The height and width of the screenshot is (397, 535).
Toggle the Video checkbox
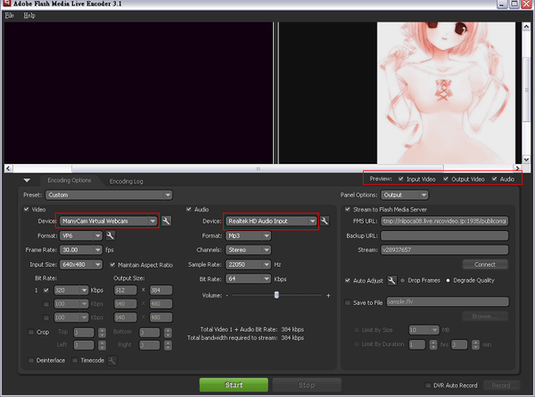pyautogui.click(x=26, y=209)
